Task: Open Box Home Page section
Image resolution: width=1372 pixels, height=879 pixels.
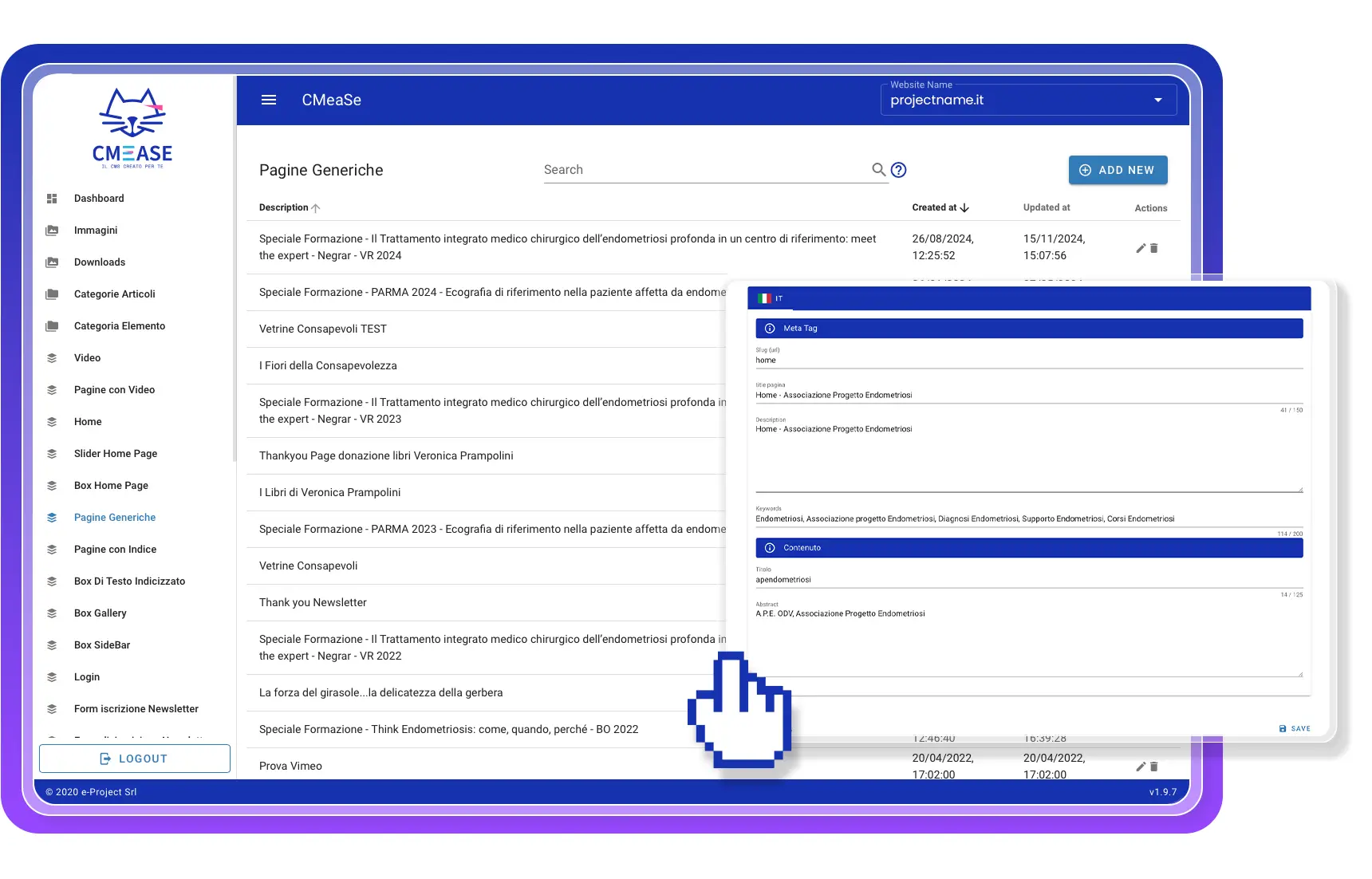Action: coord(111,486)
